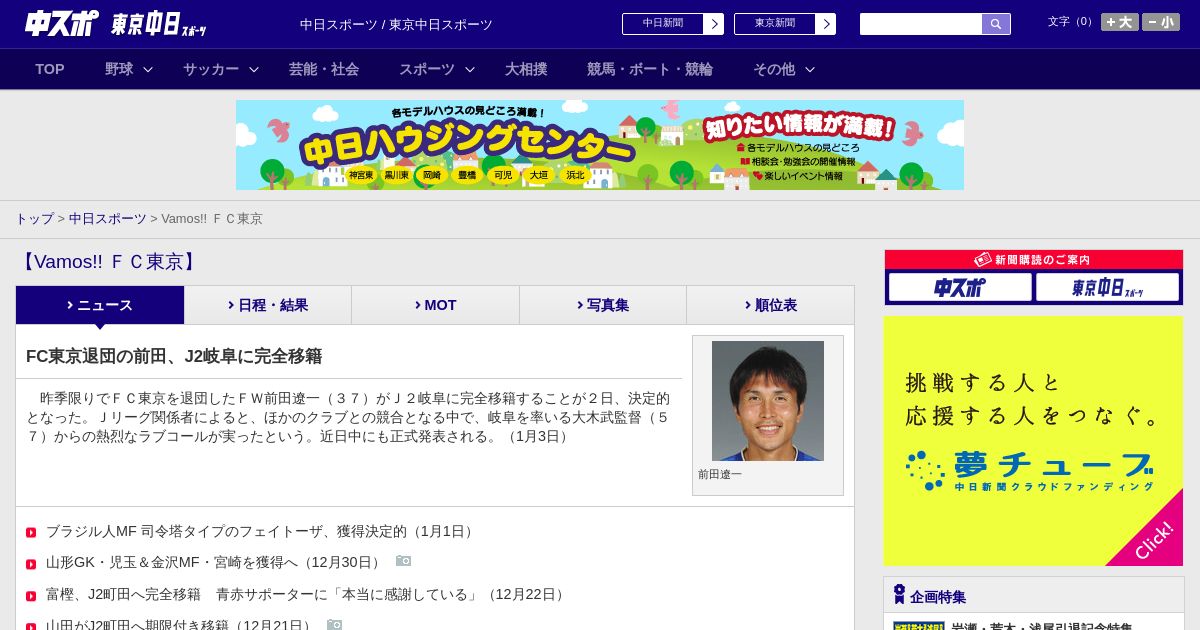
Task: Switch to 順位表 tab
Action: (x=770, y=305)
